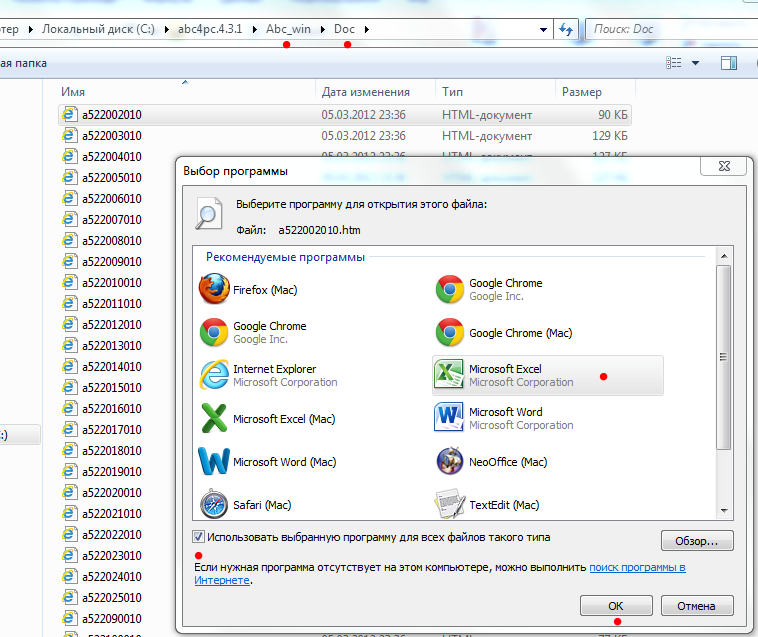
Task: Expand arrow after abc4pc.4.3.1 in breadcrumb
Action: coord(254,29)
